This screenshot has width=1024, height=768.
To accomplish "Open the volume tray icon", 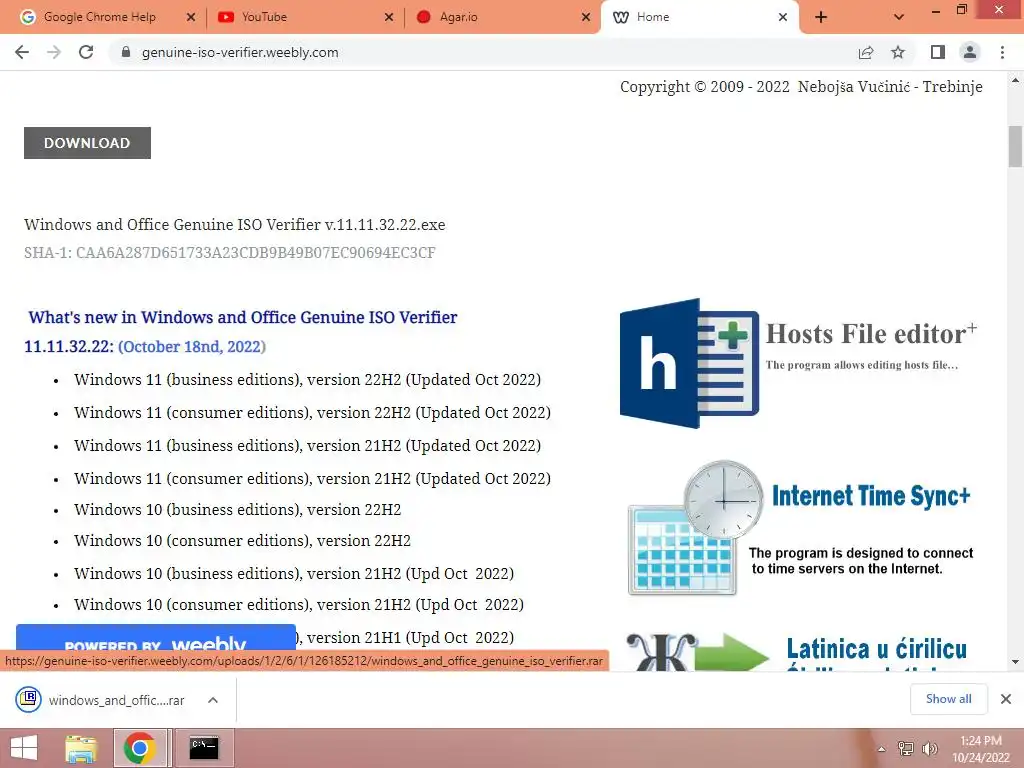I will (929, 748).
